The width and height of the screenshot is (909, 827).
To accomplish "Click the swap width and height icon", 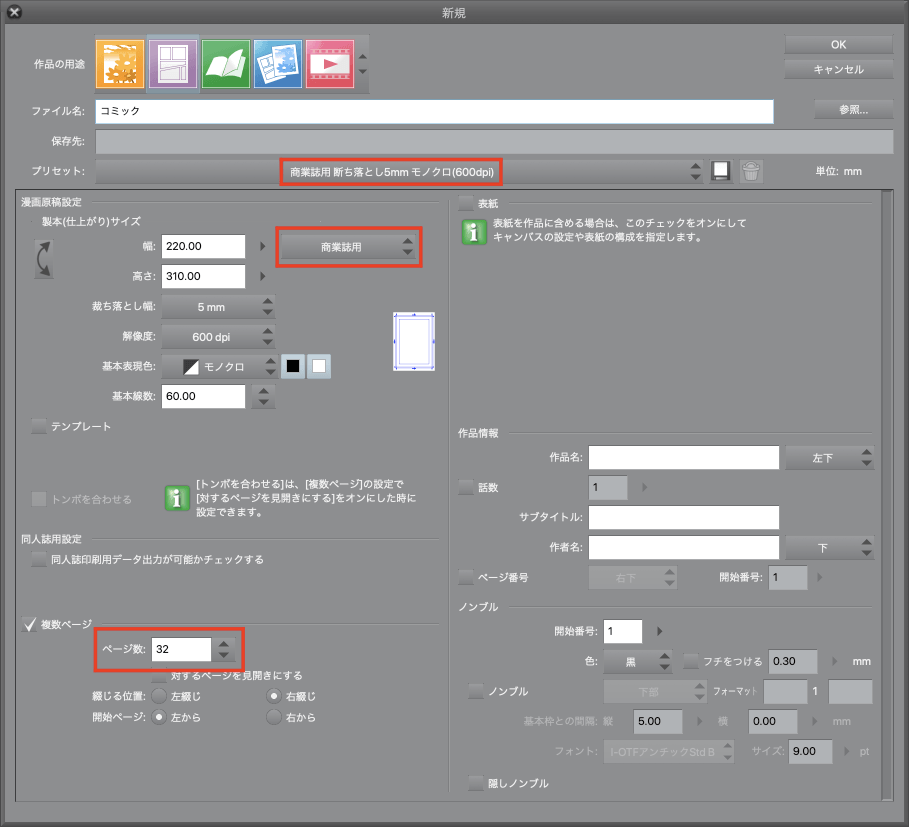I will 43,259.
